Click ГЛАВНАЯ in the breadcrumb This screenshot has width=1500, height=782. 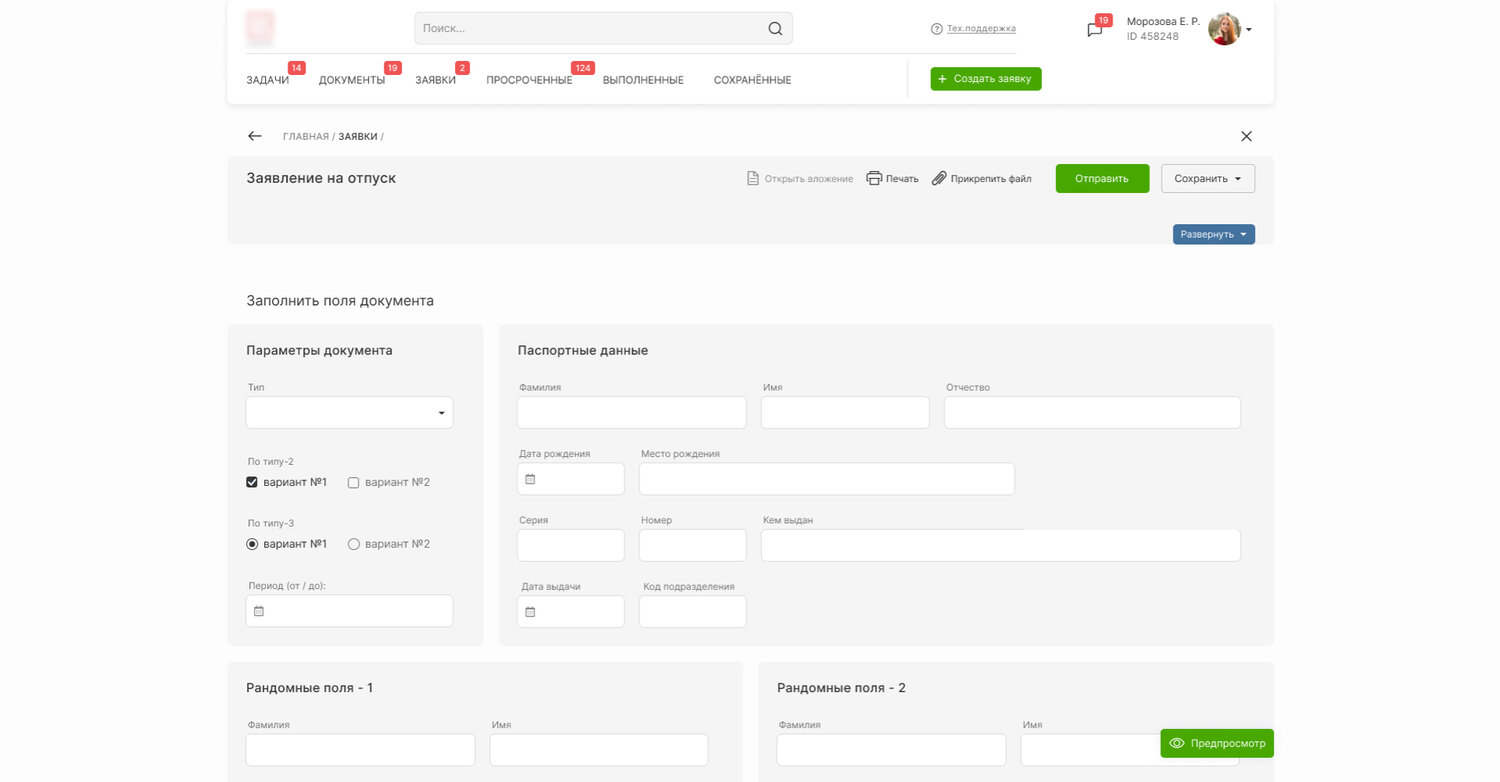pos(306,136)
